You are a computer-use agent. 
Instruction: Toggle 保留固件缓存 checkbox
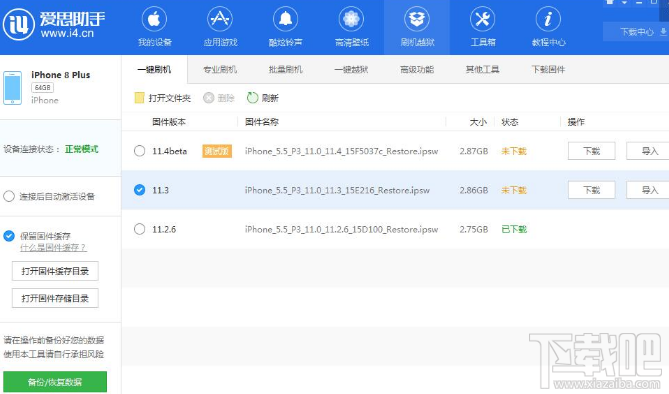point(9,236)
